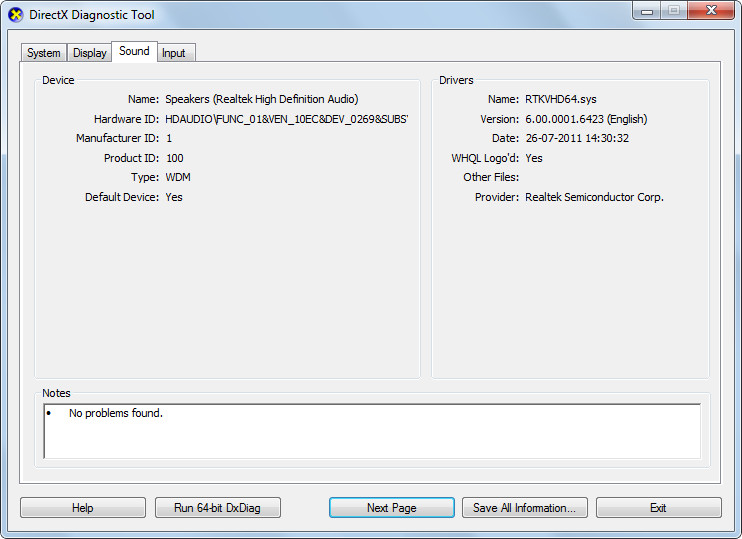Click WHQL Logo'd value Yes
The image size is (742, 539).
(x=534, y=158)
